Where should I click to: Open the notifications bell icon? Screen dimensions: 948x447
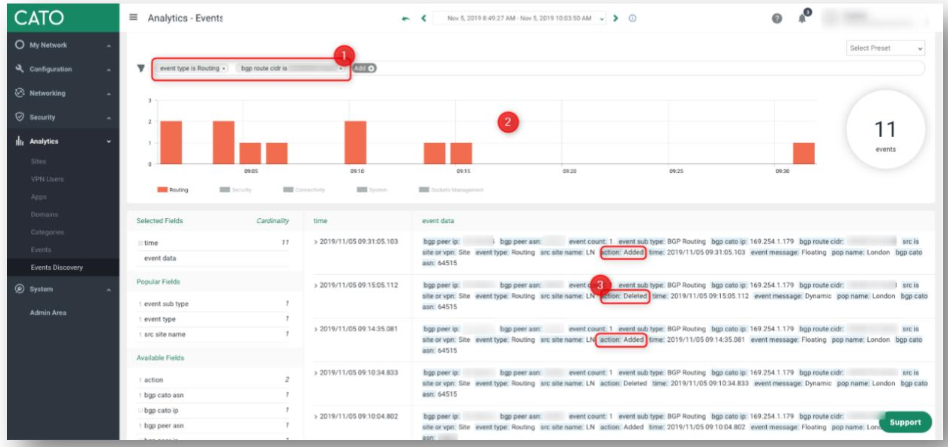[x=802, y=18]
